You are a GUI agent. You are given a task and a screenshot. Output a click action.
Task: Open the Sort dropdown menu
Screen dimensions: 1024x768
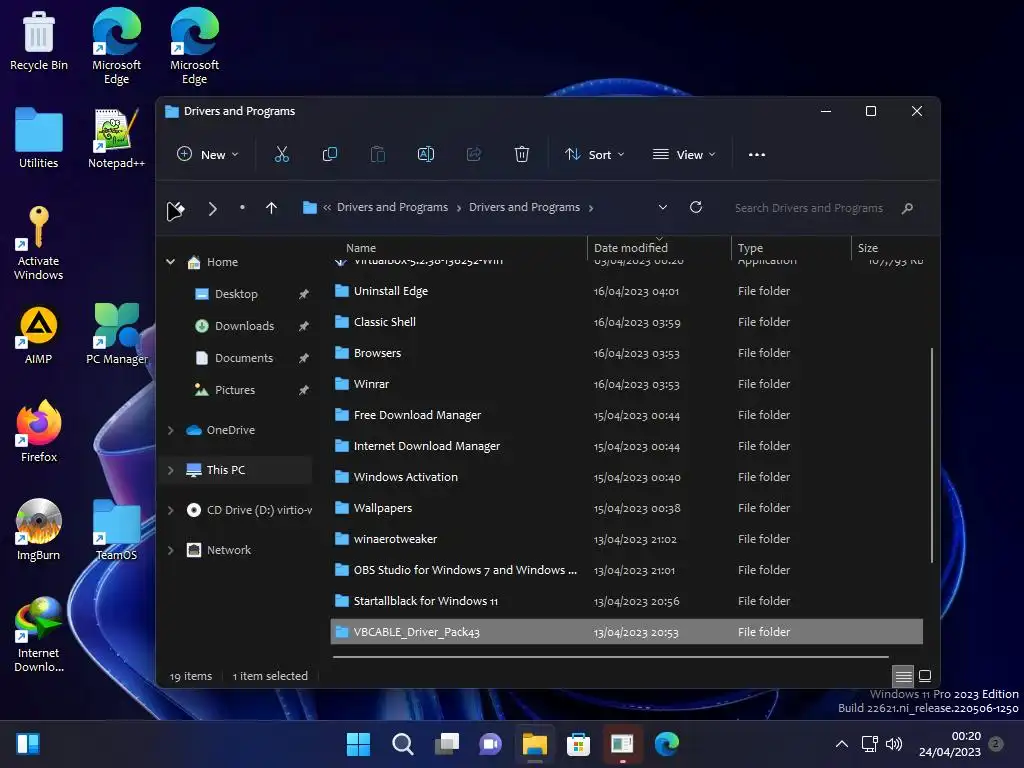pos(594,155)
